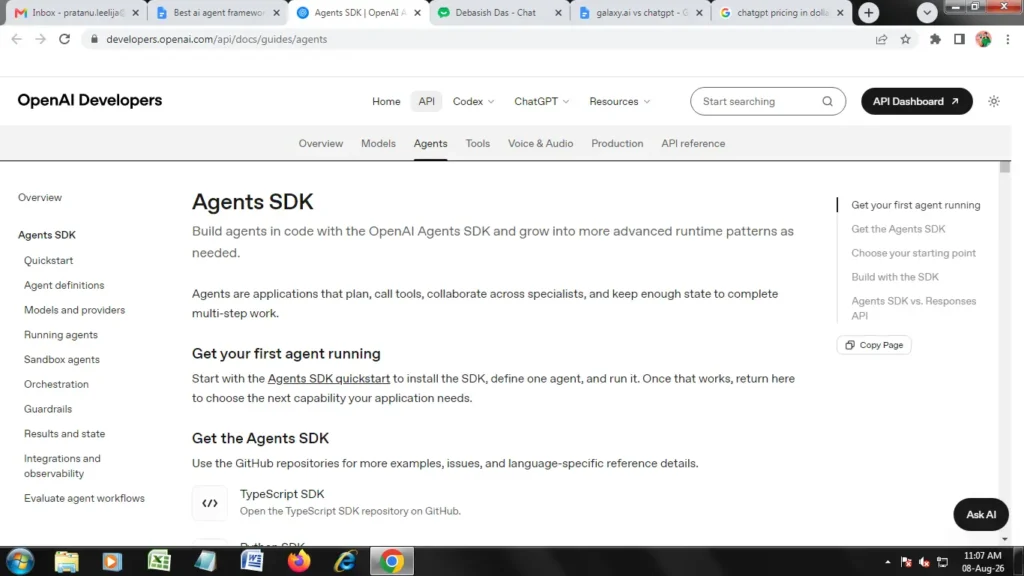This screenshot has height=576, width=1024.
Task: Close the Inbox Gmail tab
Action: point(135,12)
